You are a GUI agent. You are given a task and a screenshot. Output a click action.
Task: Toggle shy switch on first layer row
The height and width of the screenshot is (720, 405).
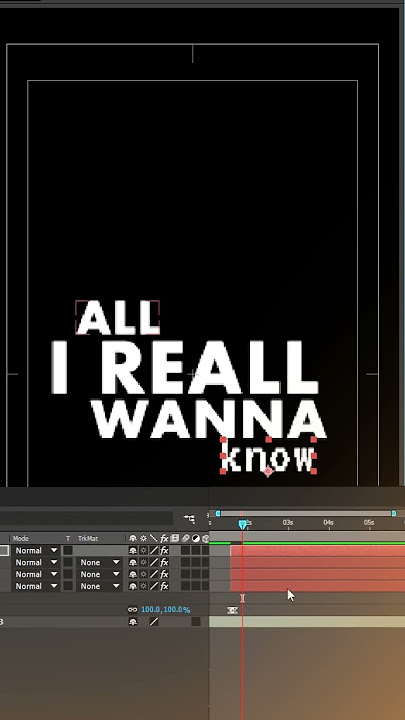[133, 550]
